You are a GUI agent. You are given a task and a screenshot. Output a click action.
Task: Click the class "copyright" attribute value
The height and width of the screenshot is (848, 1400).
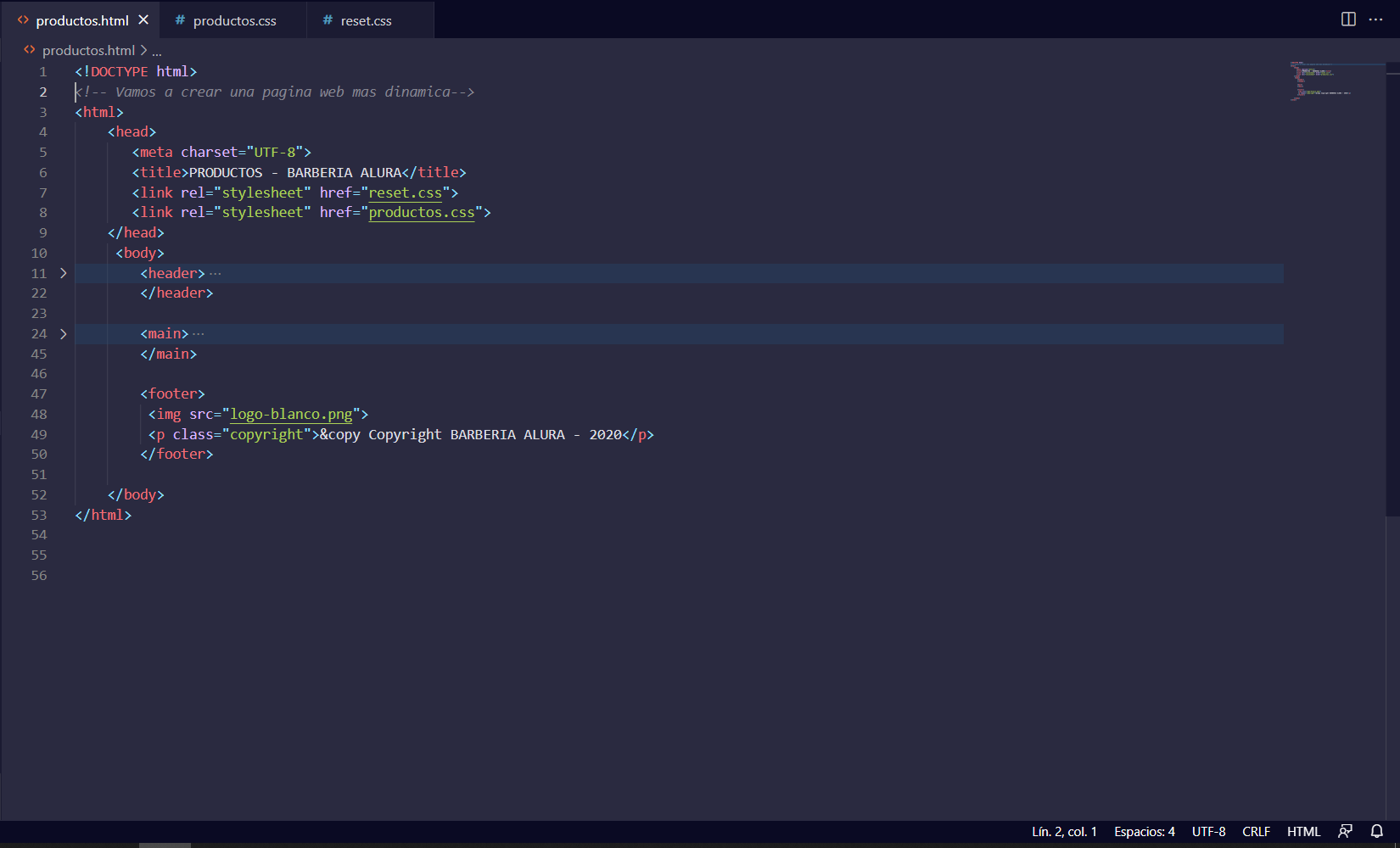pos(266,435)
